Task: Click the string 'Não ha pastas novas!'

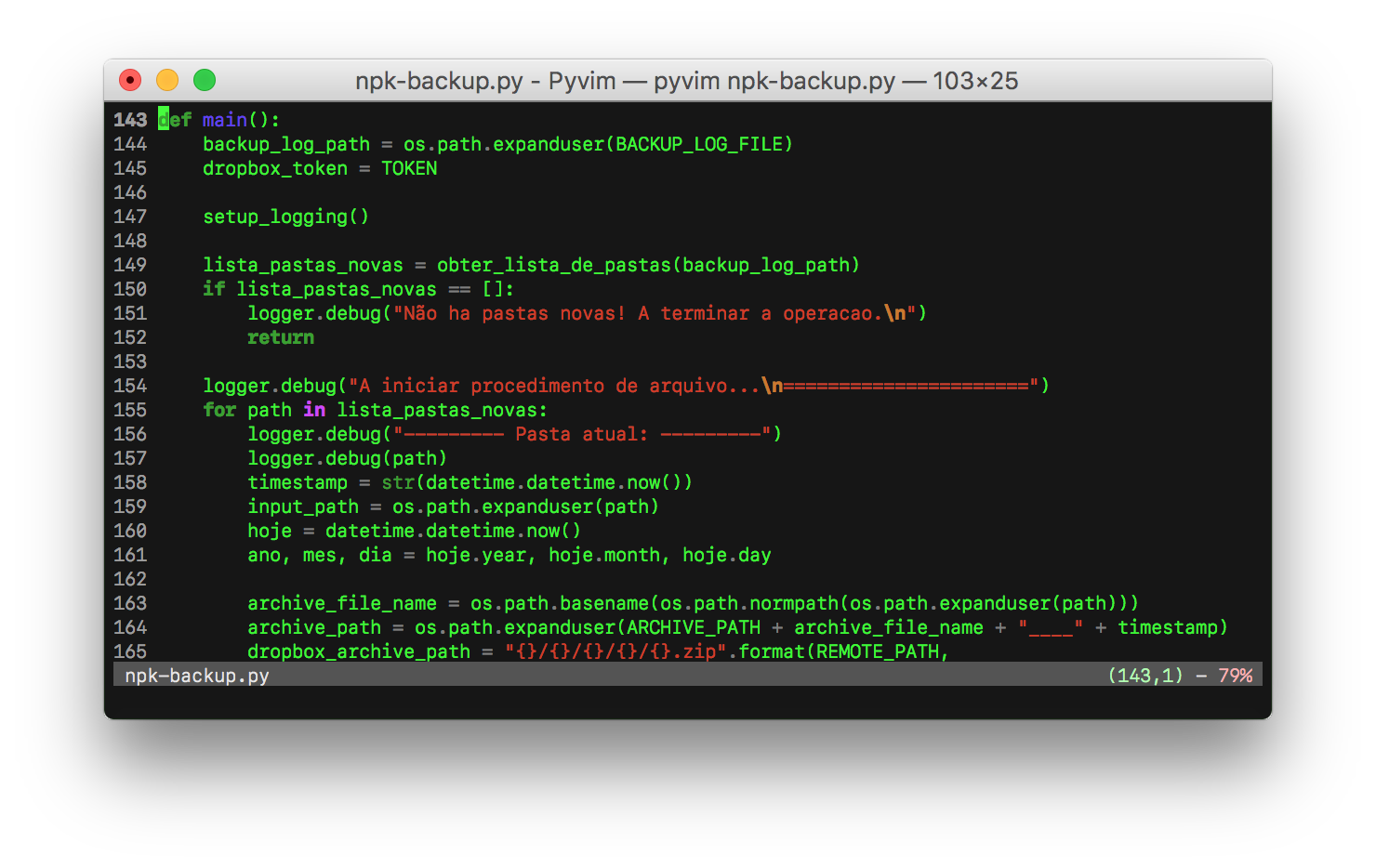Action: point(515,313)
